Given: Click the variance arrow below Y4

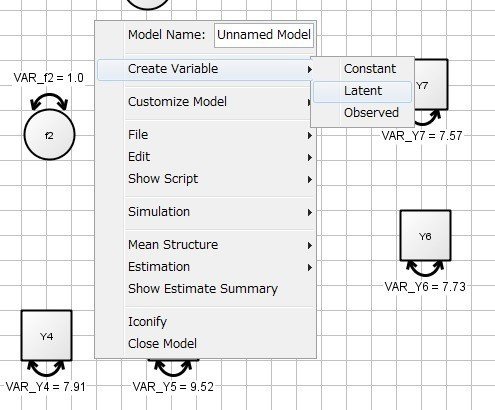Looking at the screenshot, I should pos(46,369).
